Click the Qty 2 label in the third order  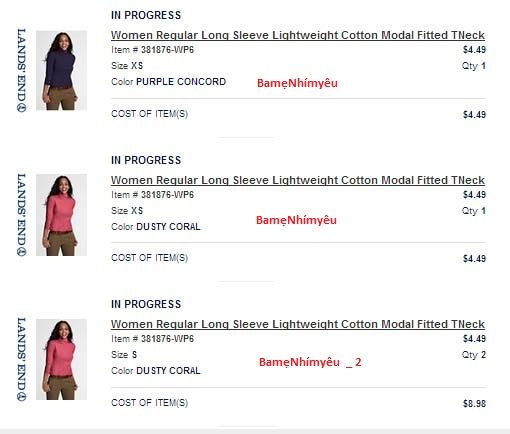(474, 355)
